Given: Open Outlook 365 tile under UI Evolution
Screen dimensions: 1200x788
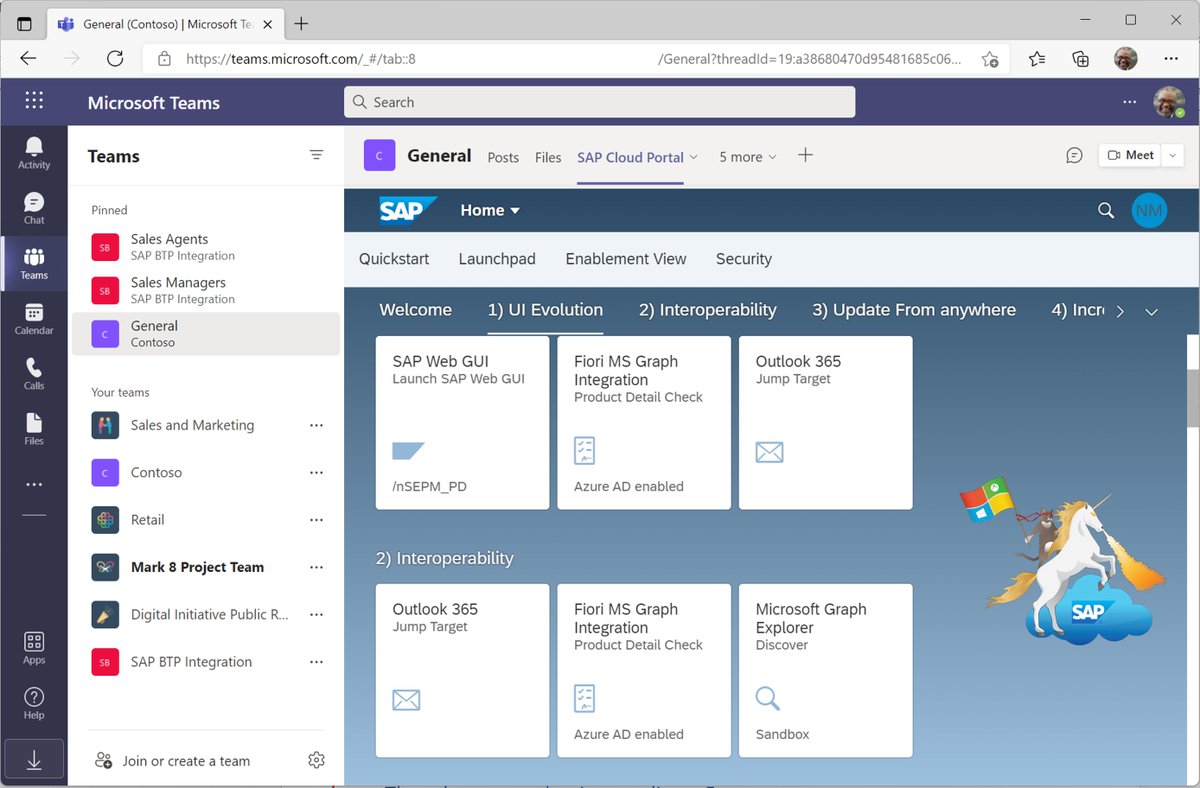Looking at the screenshot, I should coord(825,423).
